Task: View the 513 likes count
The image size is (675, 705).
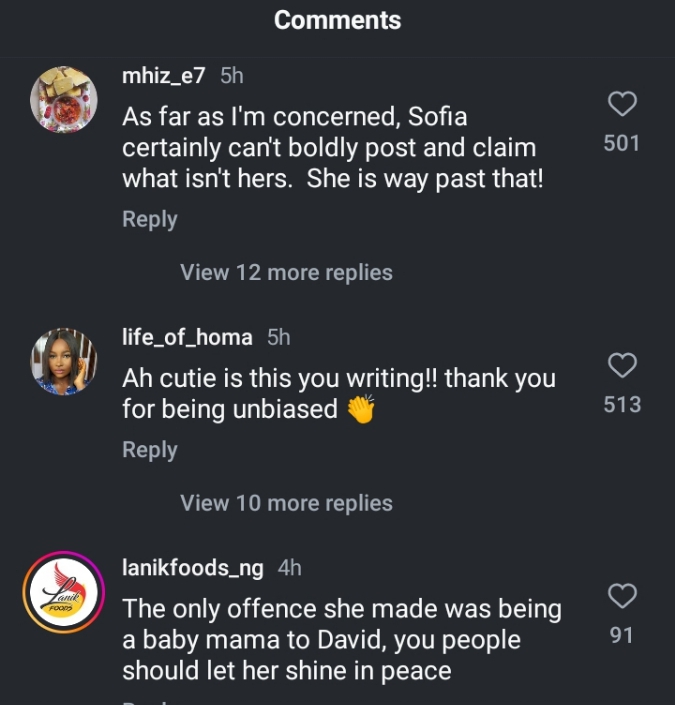Action: [622, 405]
